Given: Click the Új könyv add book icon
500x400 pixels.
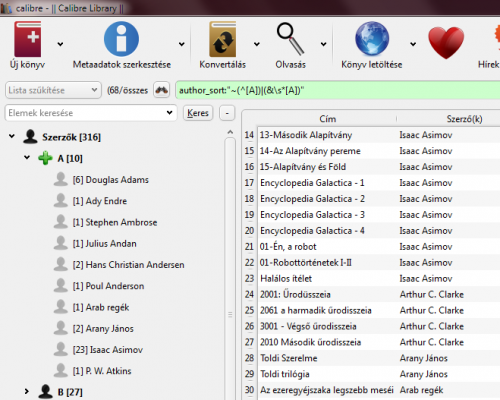Looking at the screenshot, I should coord(28,39).
